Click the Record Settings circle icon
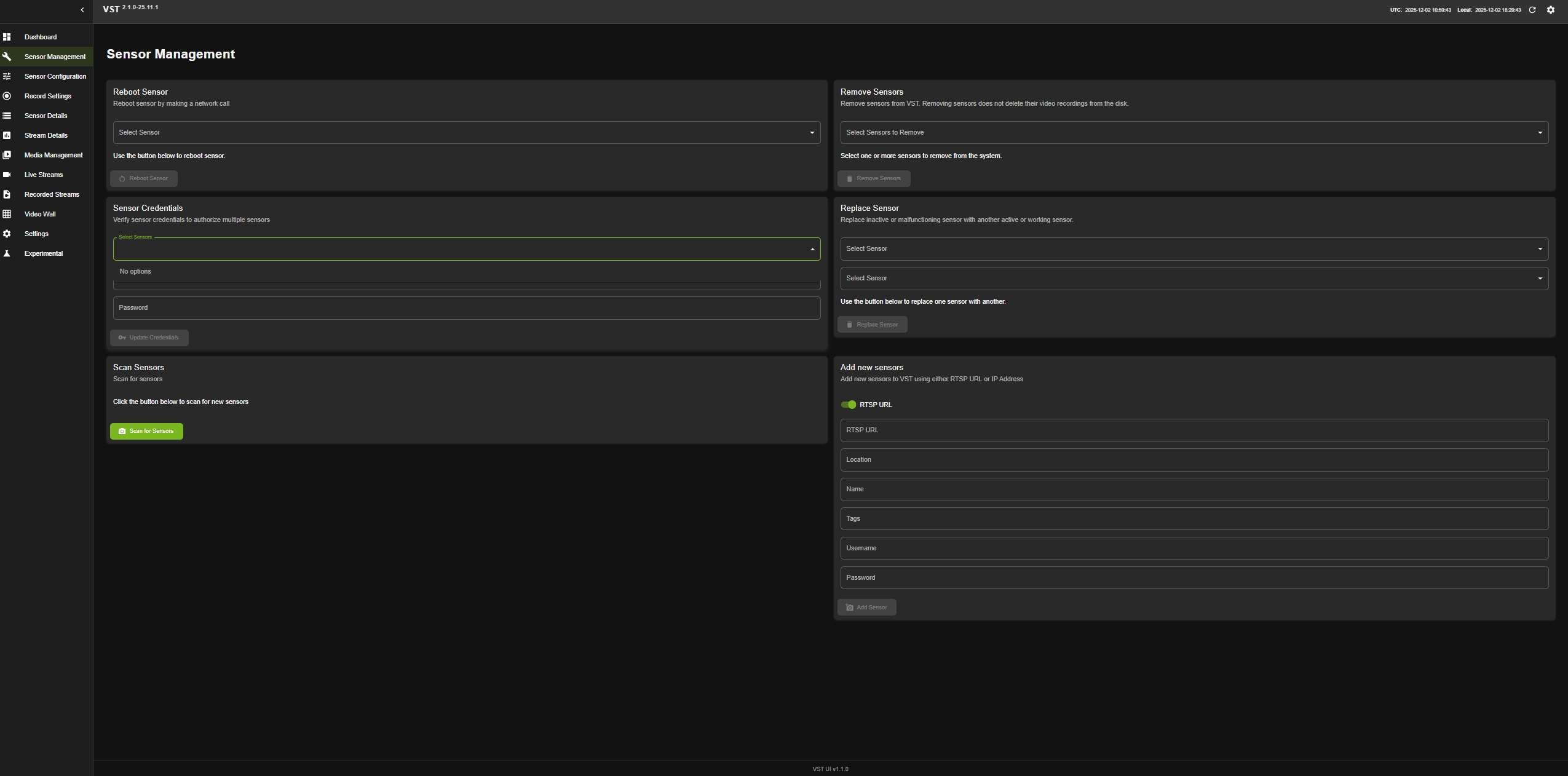 7,96
